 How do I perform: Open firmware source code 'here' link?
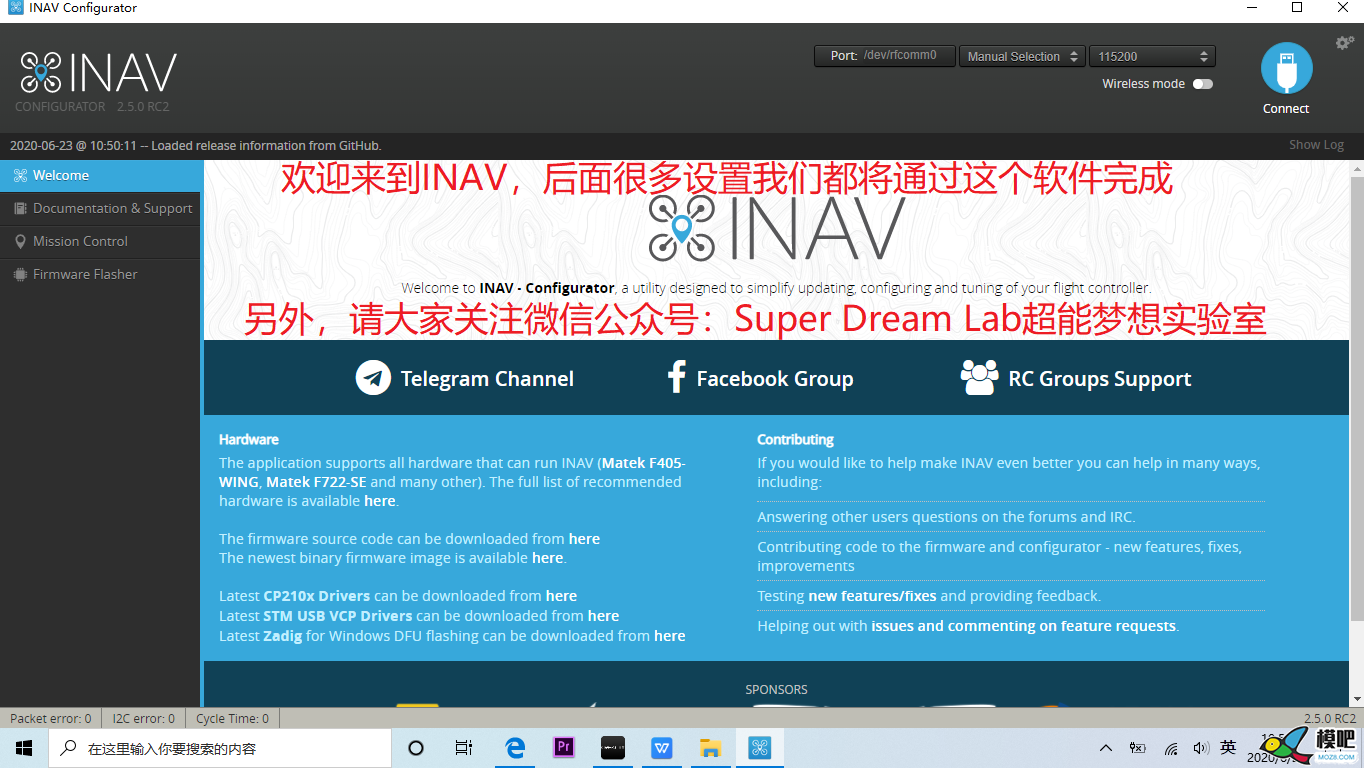click(x=584, y=539)
